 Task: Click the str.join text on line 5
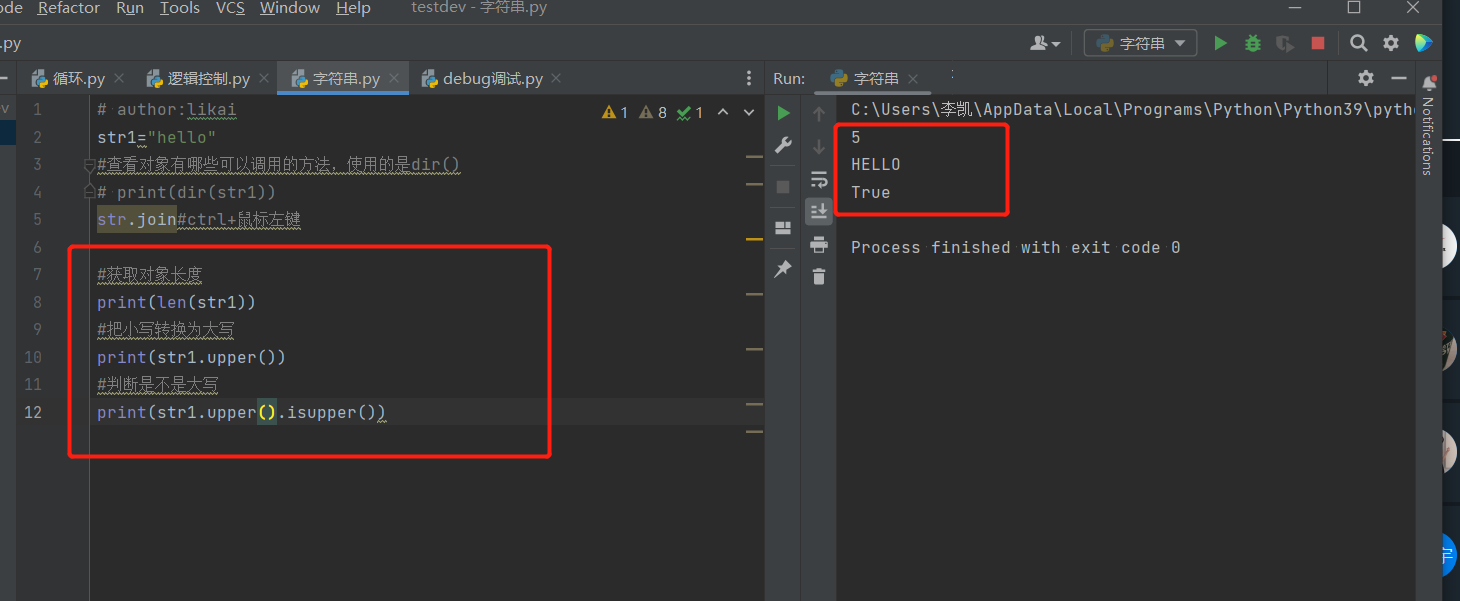coord(137,220)
